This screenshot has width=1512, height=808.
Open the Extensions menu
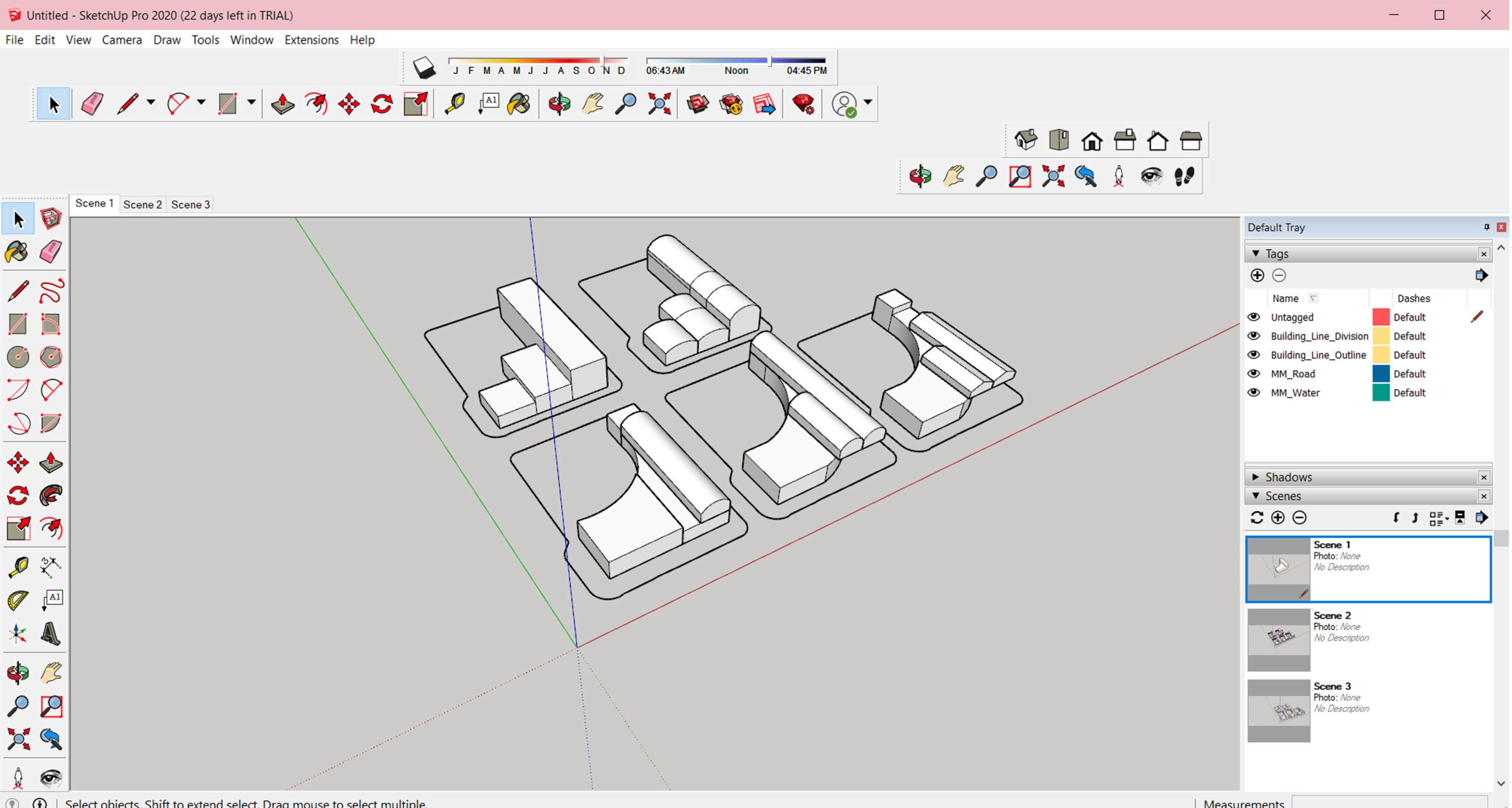click(x=311, y=40)
